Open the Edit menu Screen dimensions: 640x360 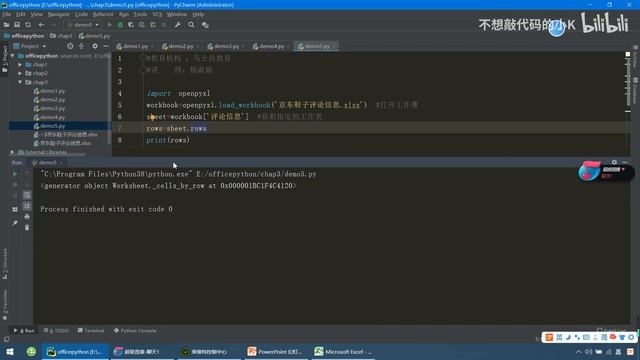[21, 14]
